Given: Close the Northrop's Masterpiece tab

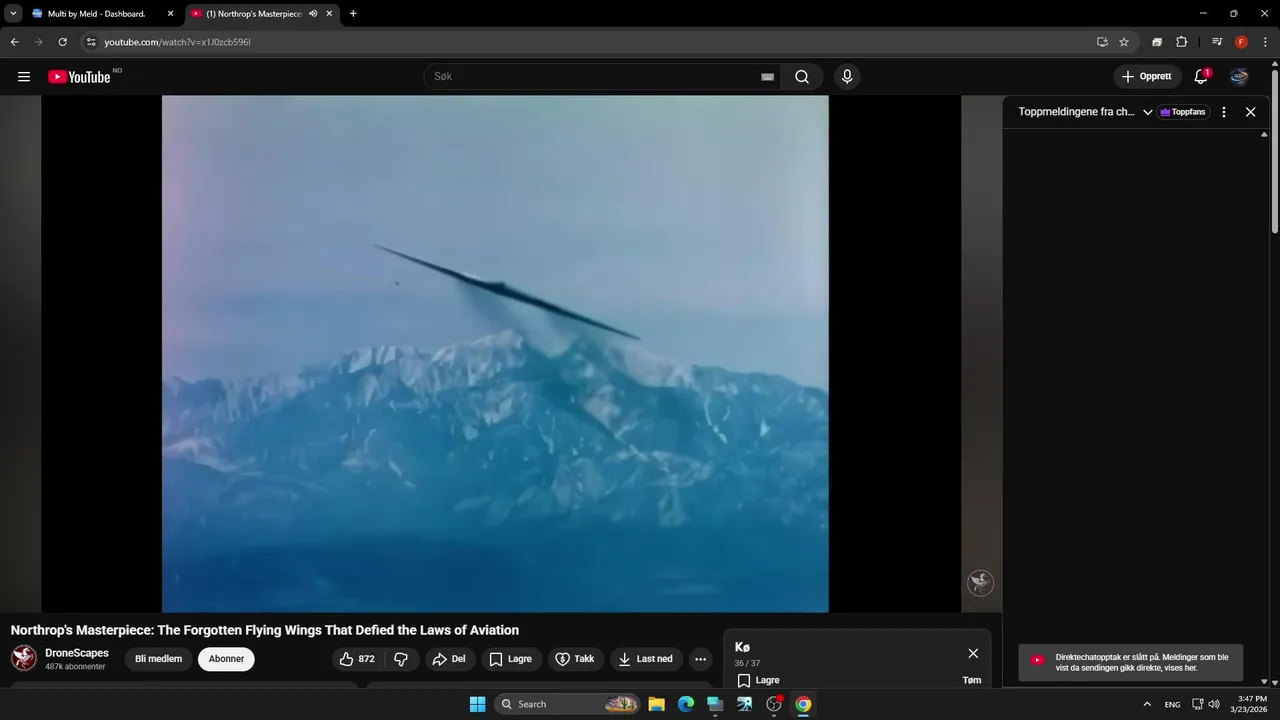Looking at the screenshot, I should tap(329, 14).
